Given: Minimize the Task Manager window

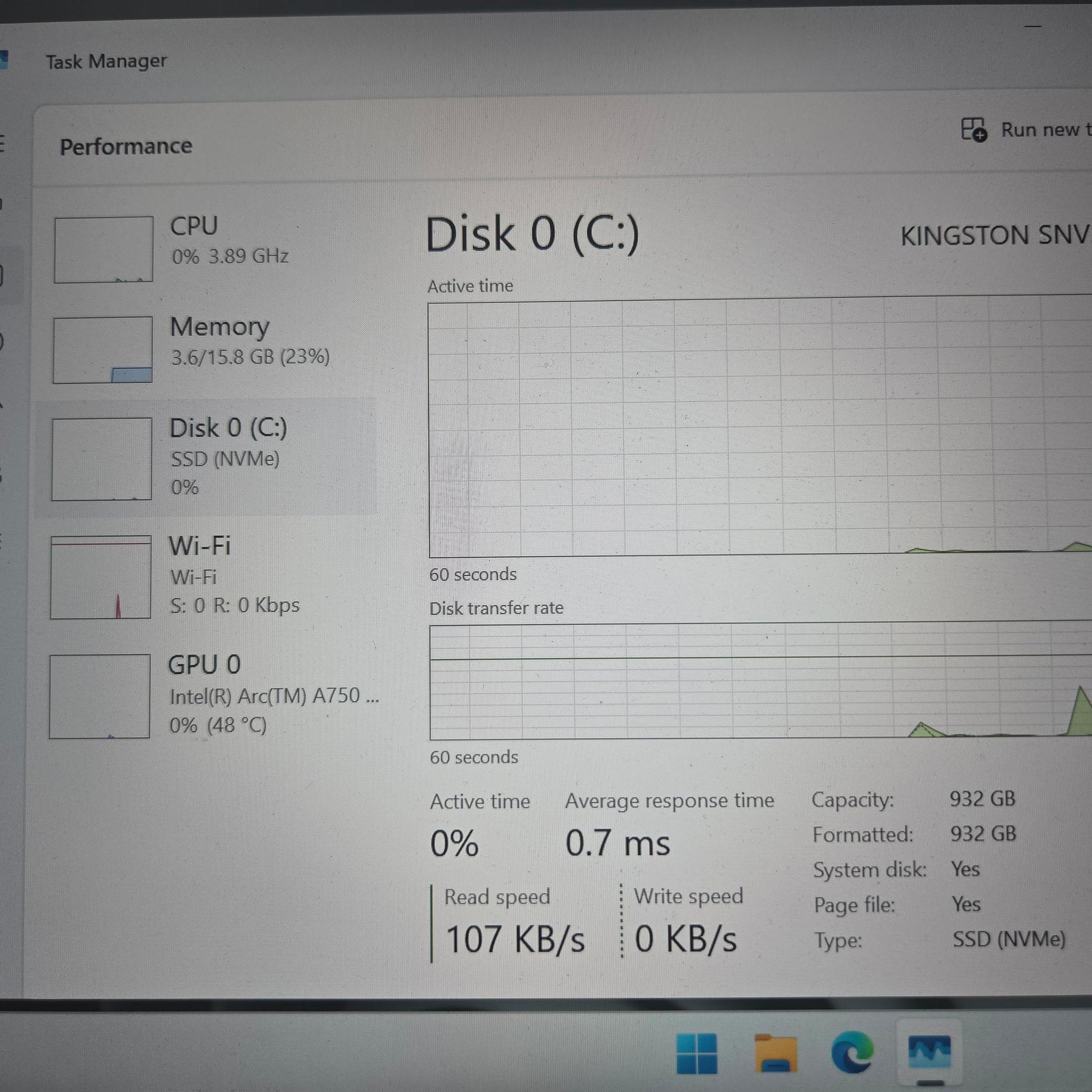Looking at the screenshot, I should (x=1033, y=26).
